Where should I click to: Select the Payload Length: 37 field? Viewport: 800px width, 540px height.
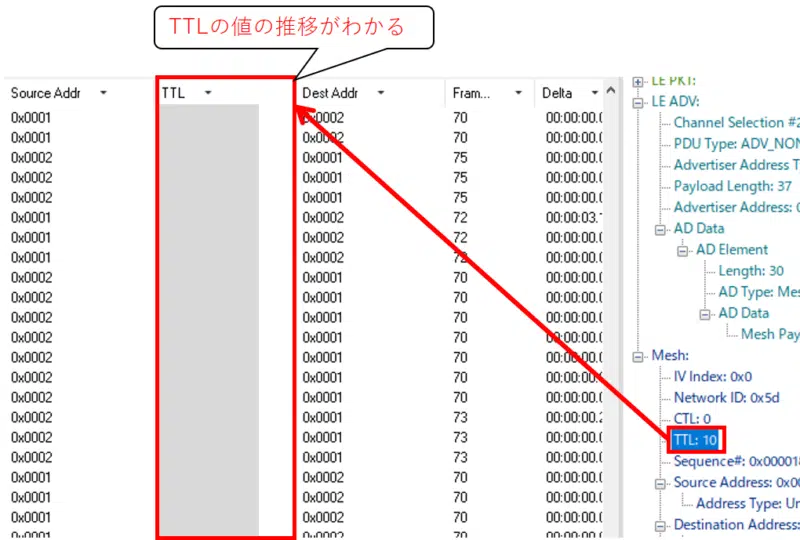(733, 186)
